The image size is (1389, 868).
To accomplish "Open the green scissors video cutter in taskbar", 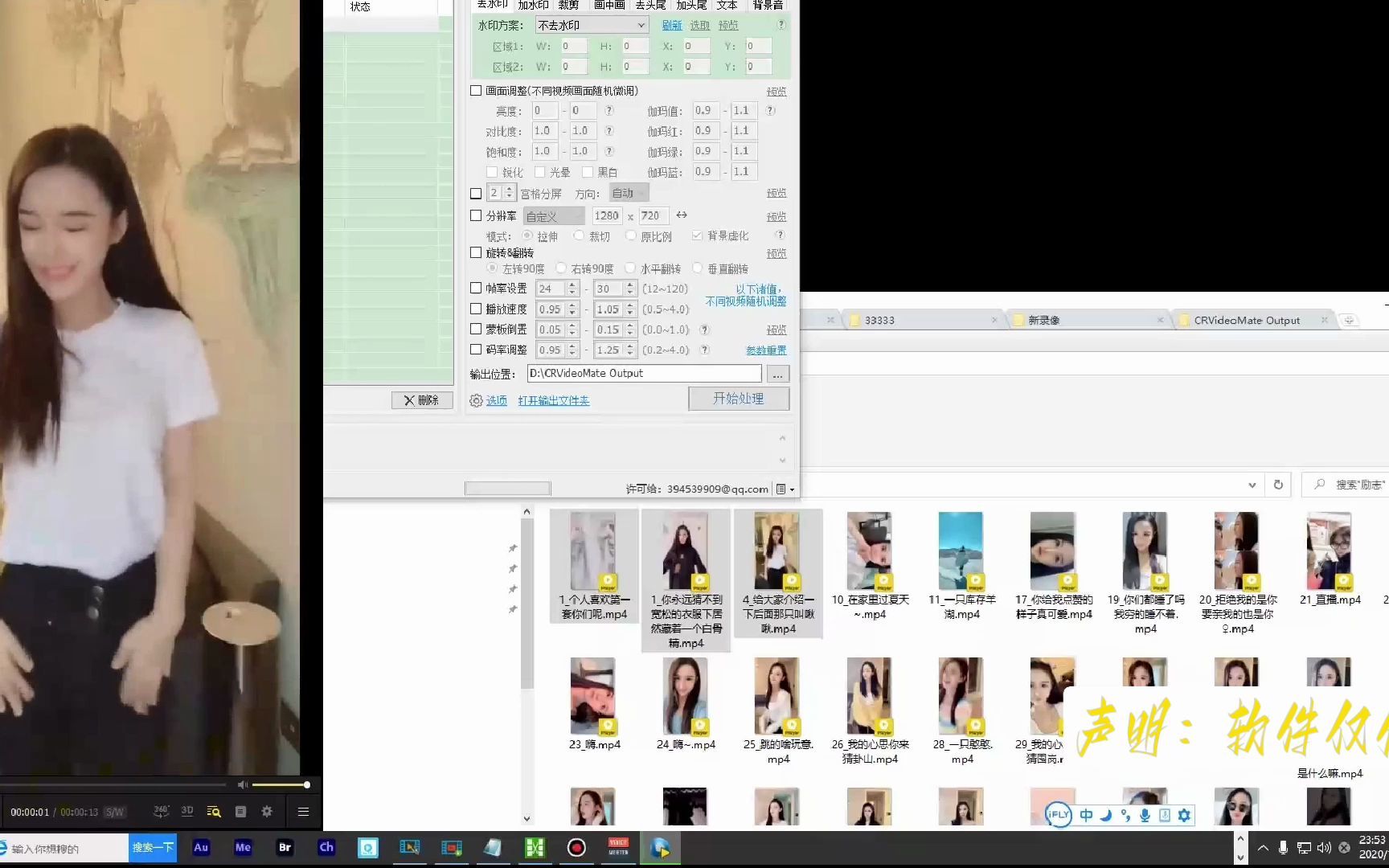I will pos(535,848).
